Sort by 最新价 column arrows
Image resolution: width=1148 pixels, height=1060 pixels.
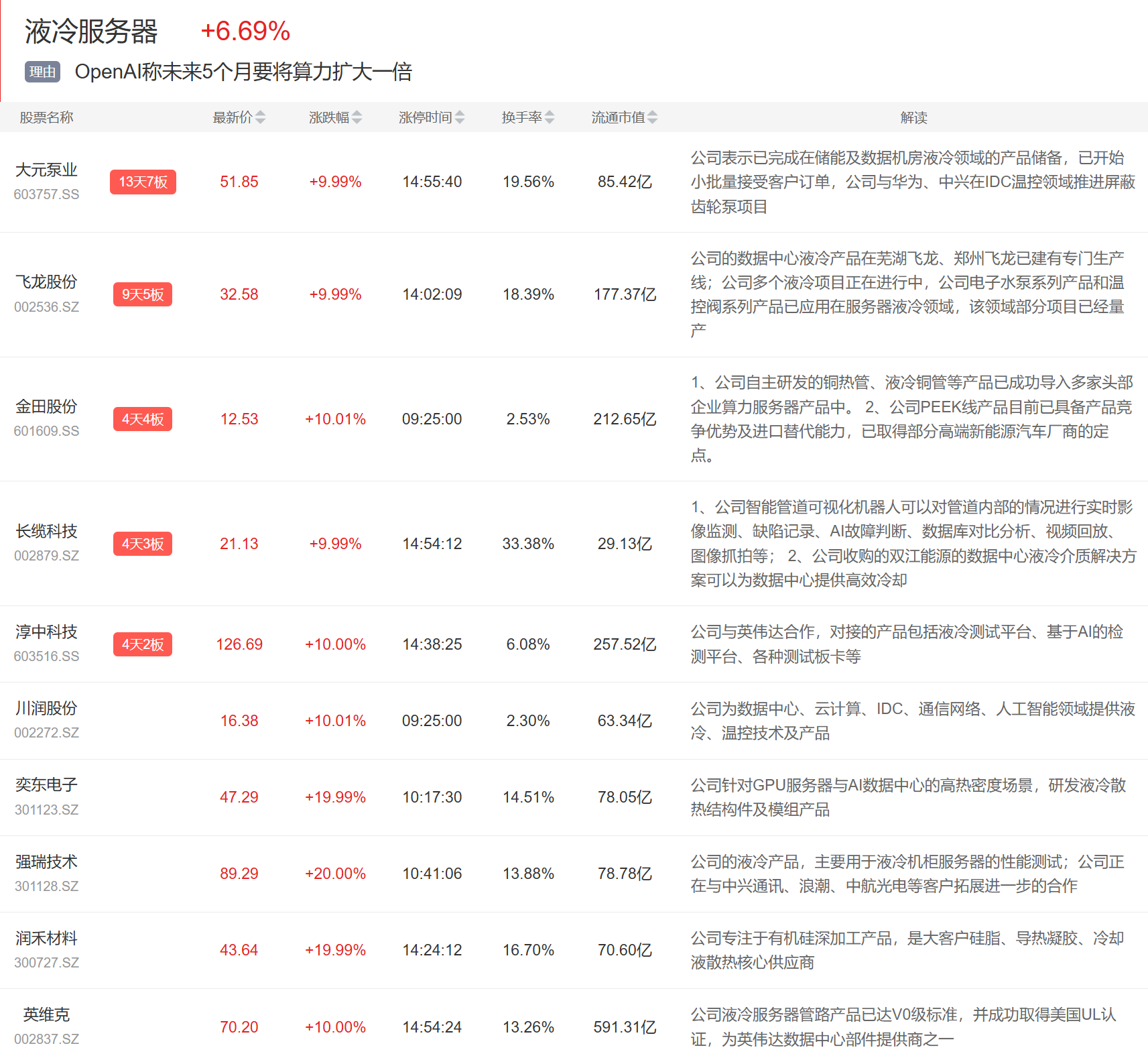coord(260,117)
